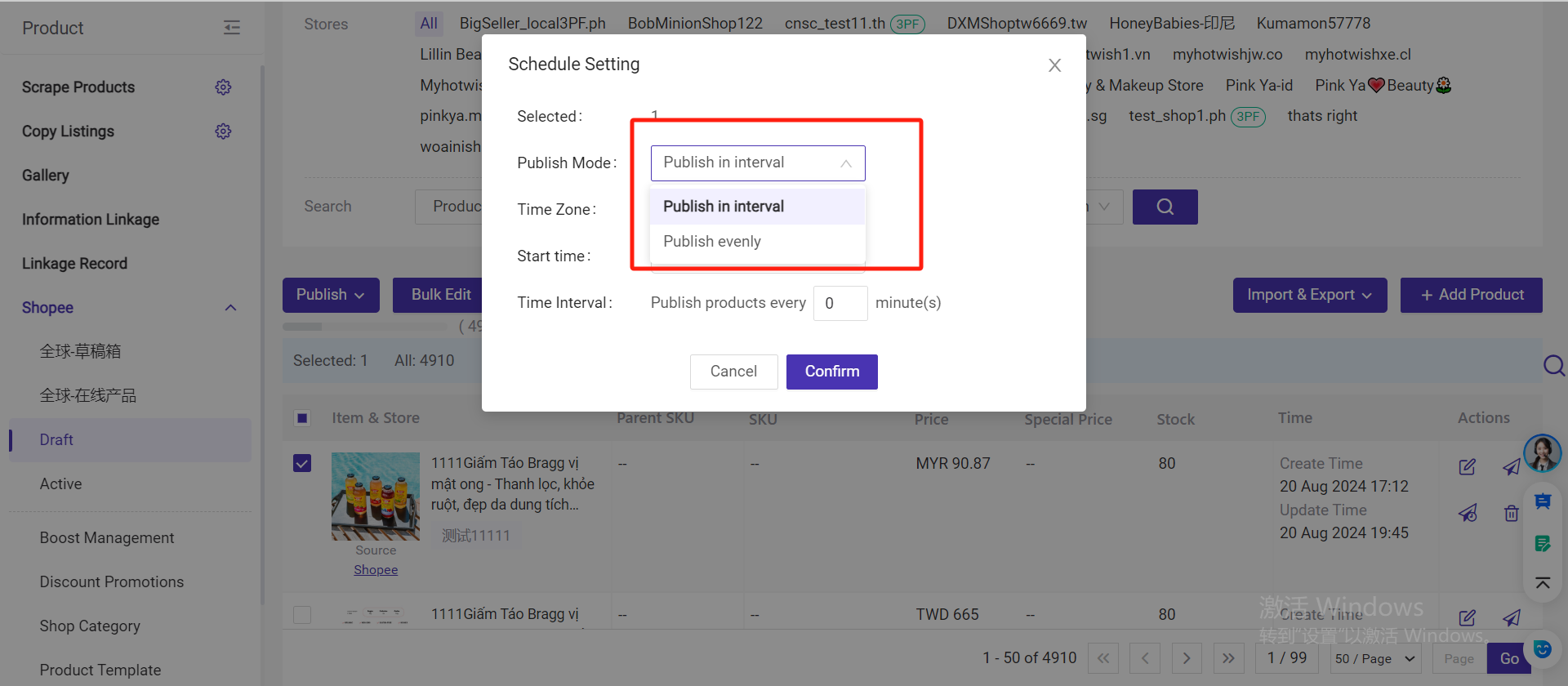The image size is (1568, 686).
Task: Click the purple search magnifier button
Action: (1165, 207)
